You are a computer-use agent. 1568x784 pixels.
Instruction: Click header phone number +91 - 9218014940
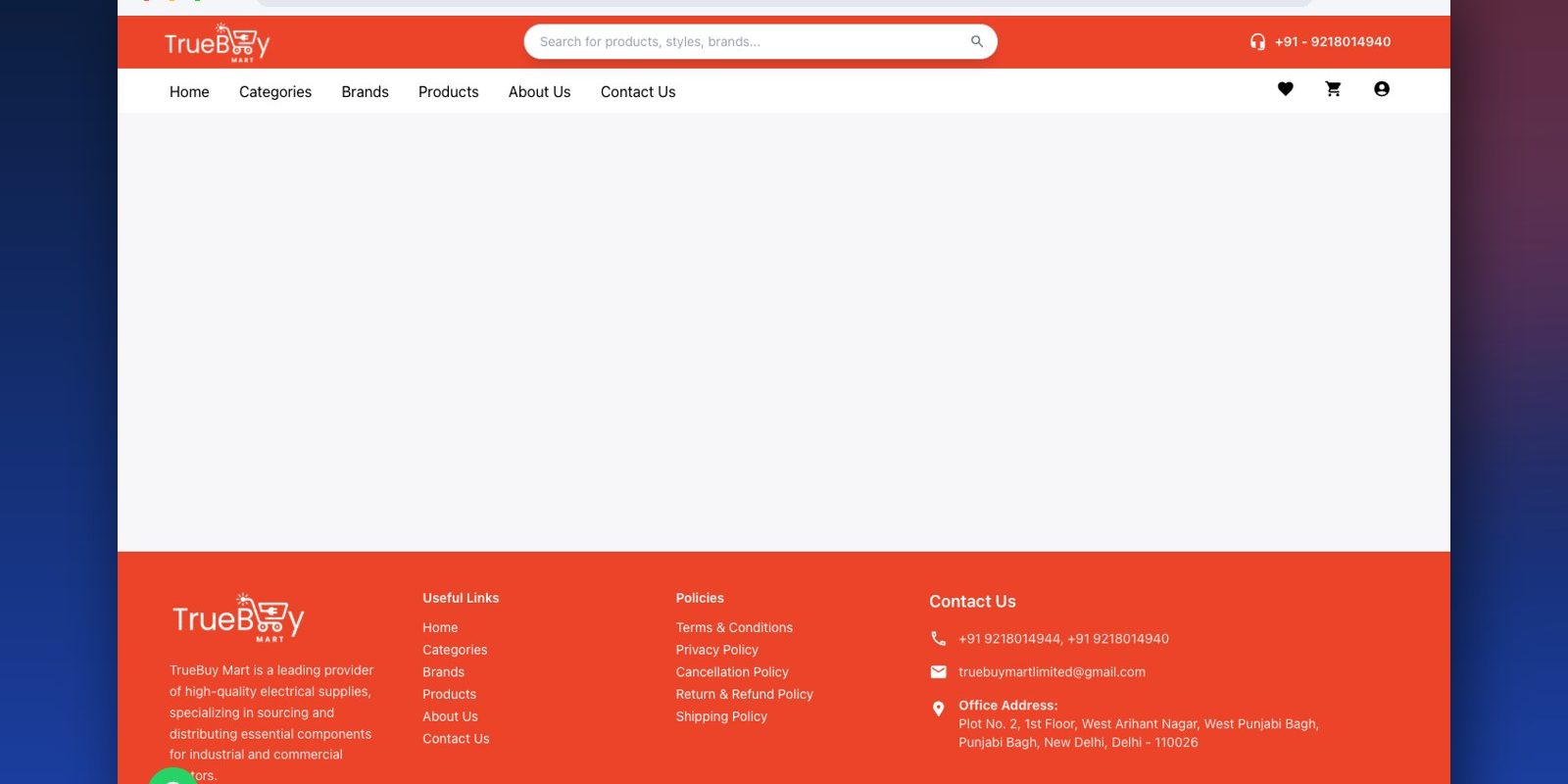coord(1333,42)
